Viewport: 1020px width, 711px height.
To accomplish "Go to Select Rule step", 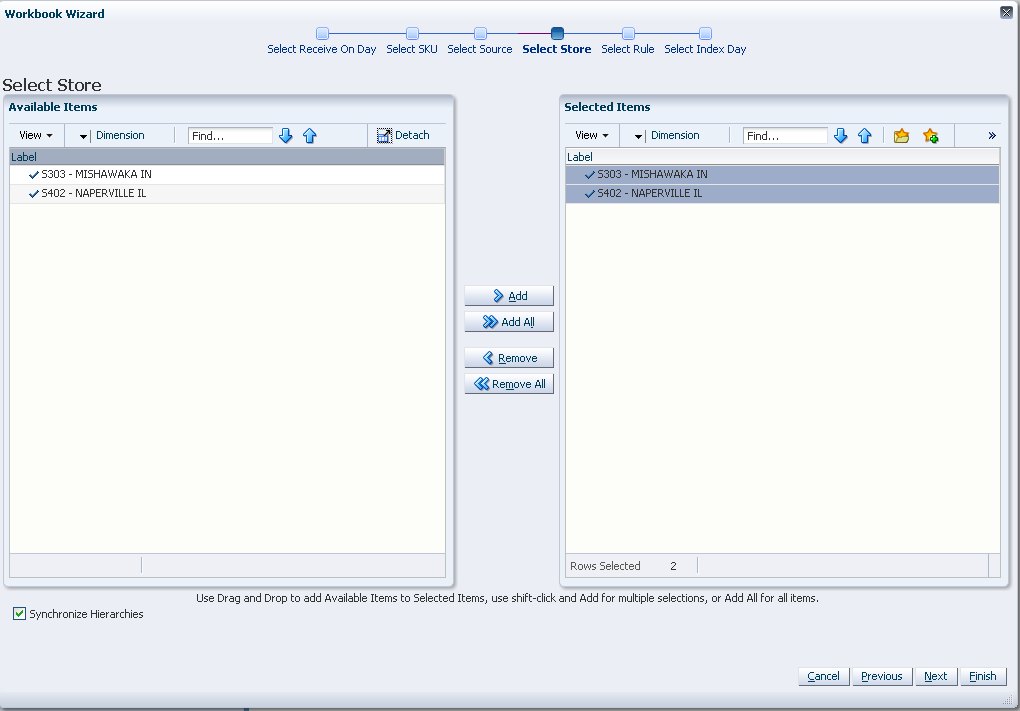I will (628, 42).
